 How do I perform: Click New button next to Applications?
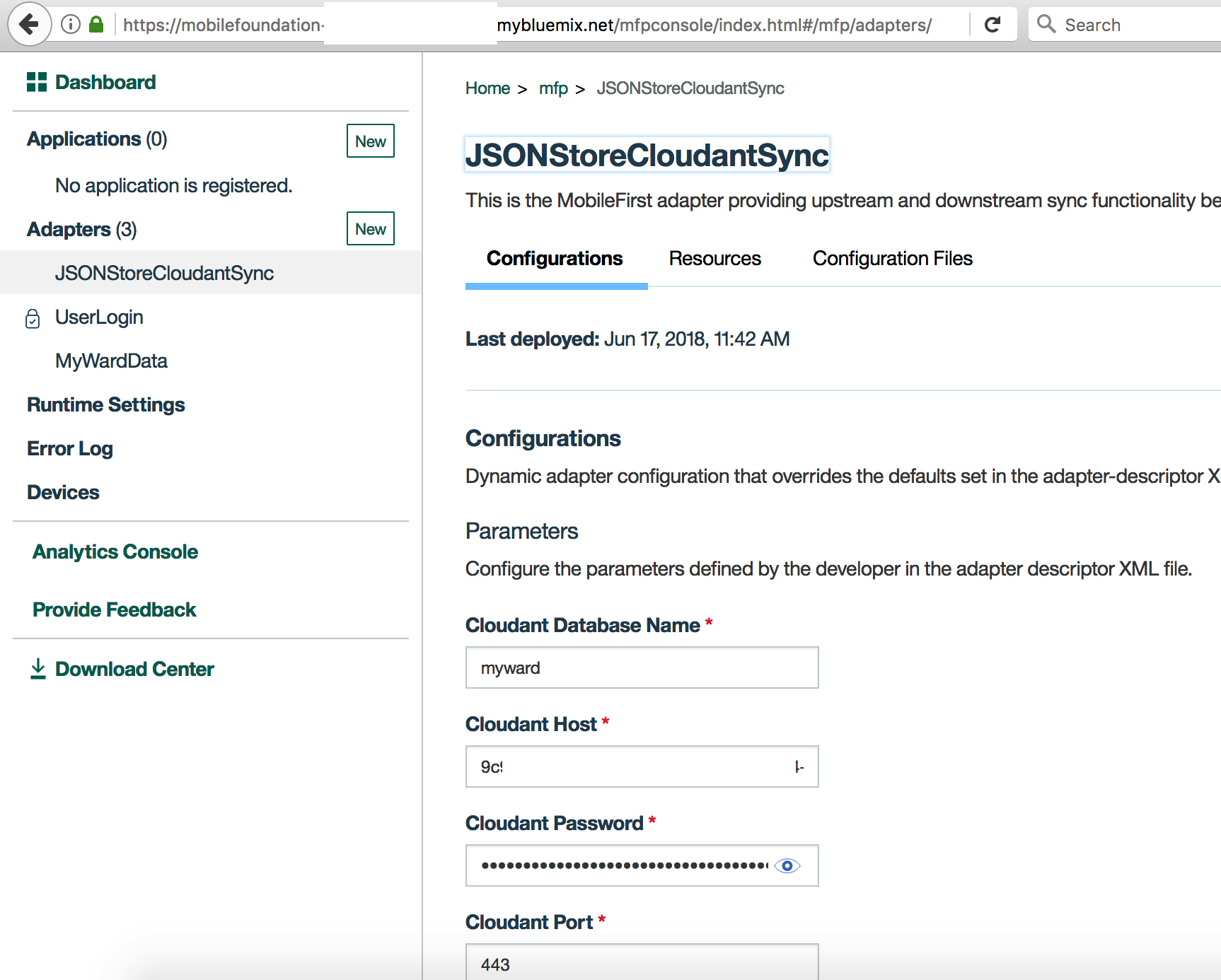coord(371,141)
